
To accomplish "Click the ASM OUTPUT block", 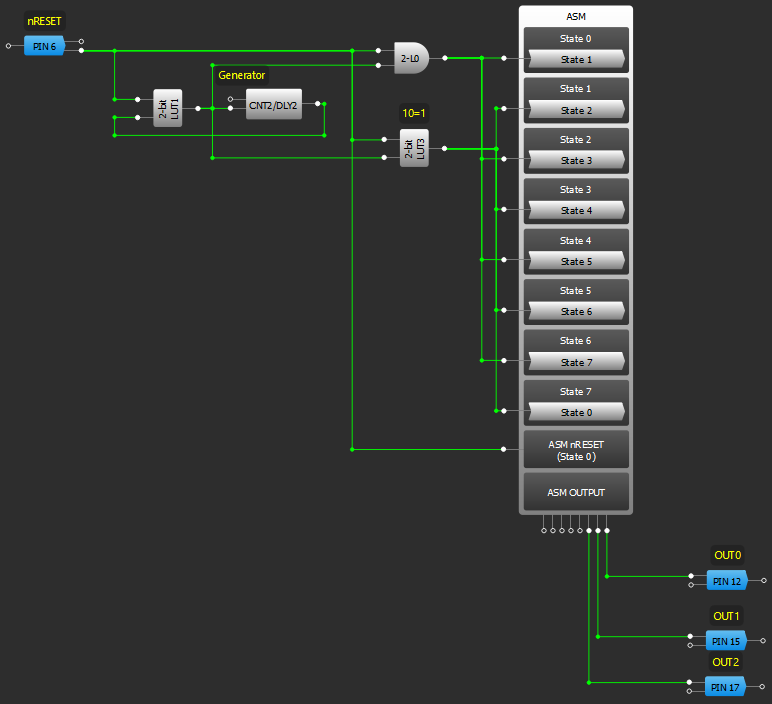I will tap(575, 492).
